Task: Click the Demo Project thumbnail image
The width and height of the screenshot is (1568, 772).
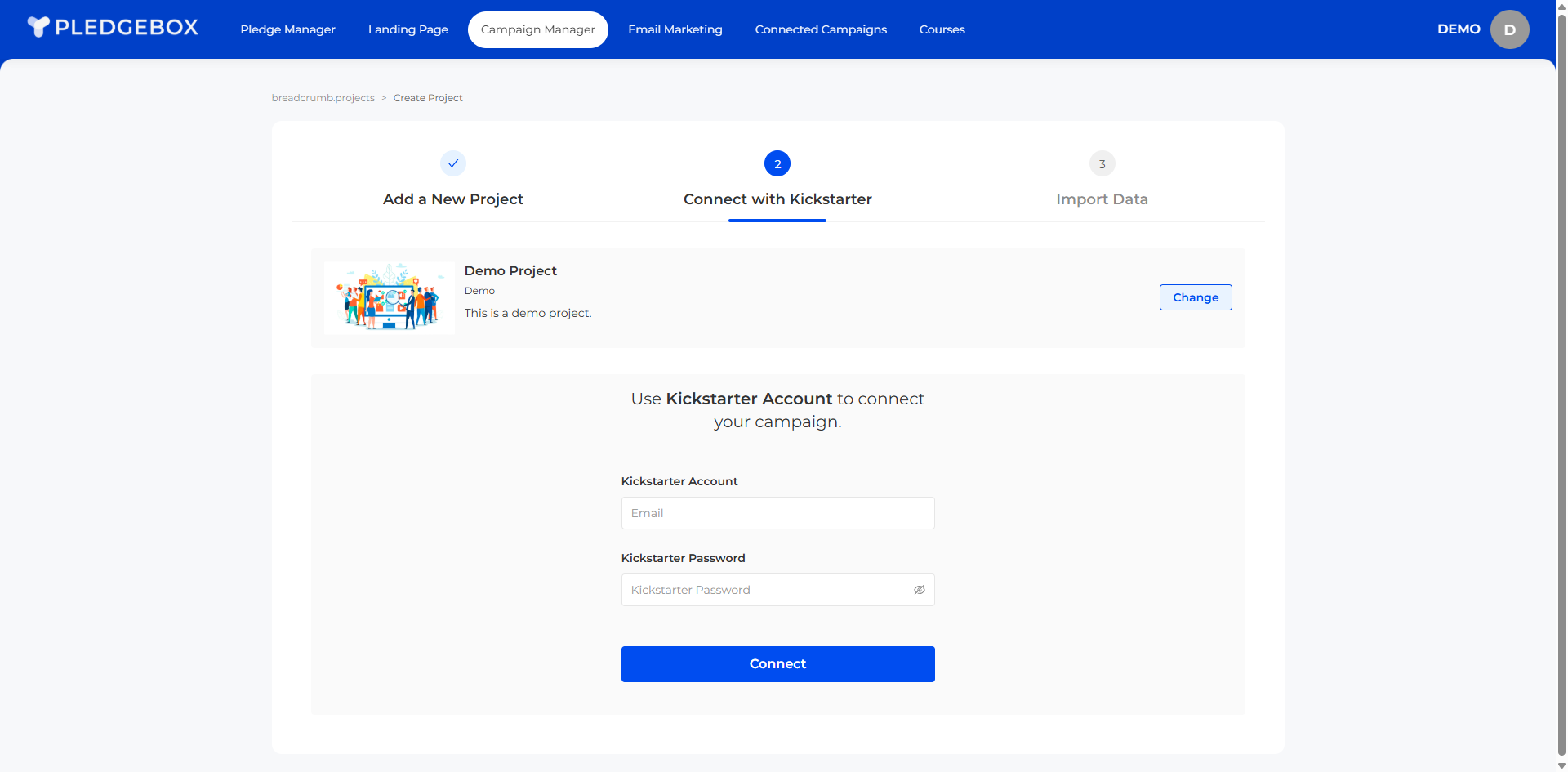Action: click(390, 297)
